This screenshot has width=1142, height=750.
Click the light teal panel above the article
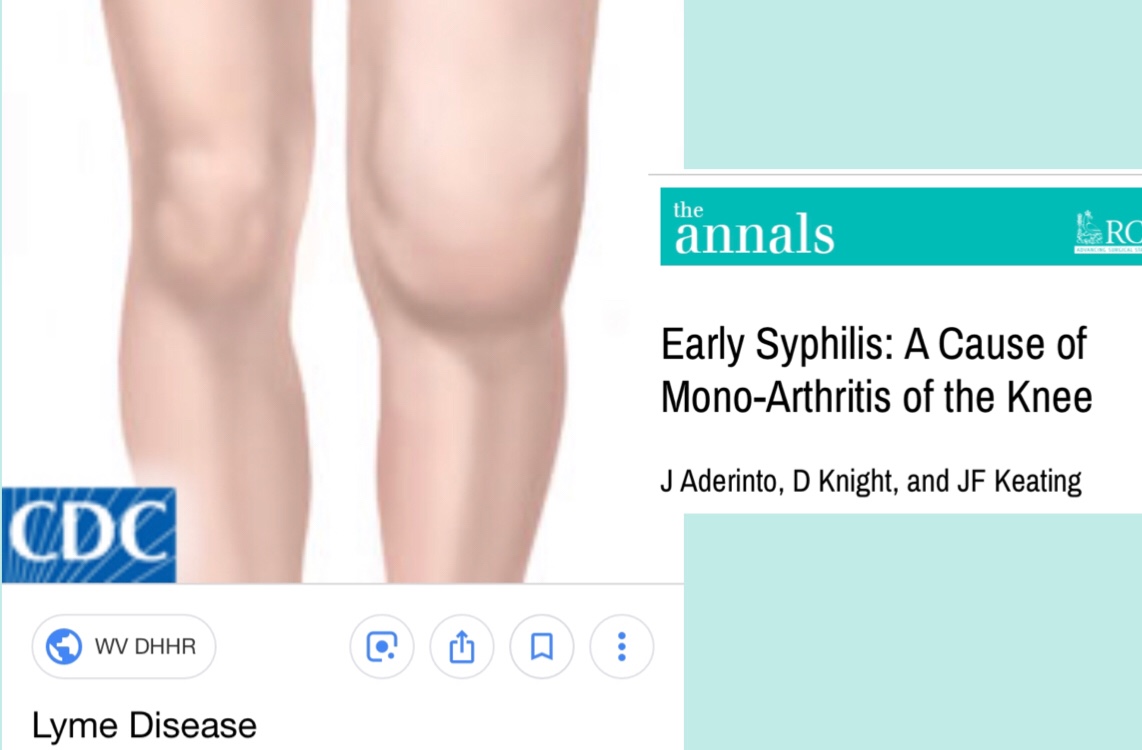[x=913, y=84]
